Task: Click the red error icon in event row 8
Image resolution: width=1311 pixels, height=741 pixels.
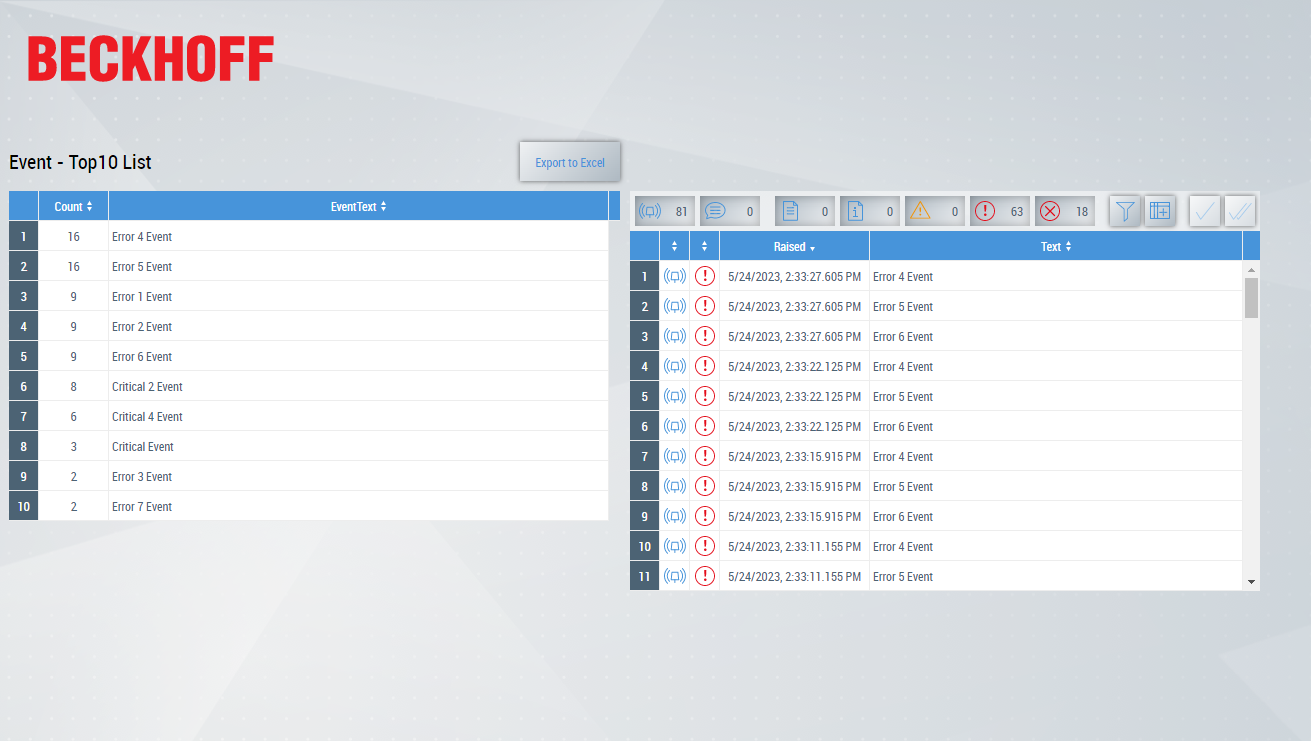Action: tap(705, 486)
